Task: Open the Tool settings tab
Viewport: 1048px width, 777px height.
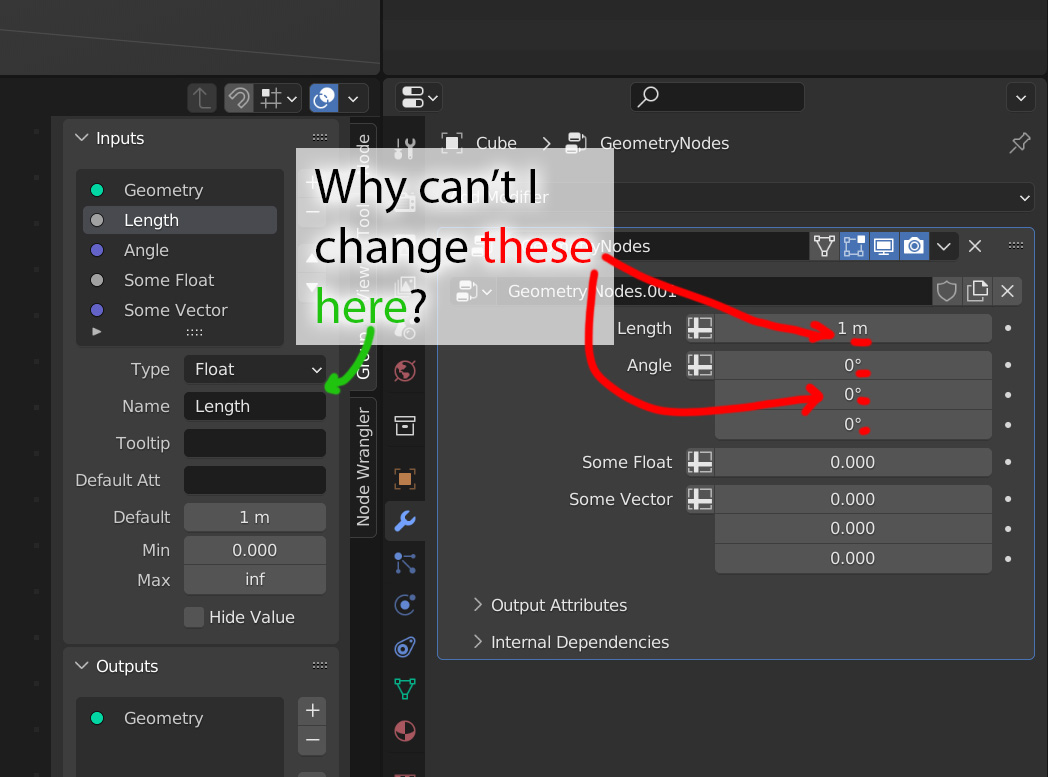Action: pos(405,148)
